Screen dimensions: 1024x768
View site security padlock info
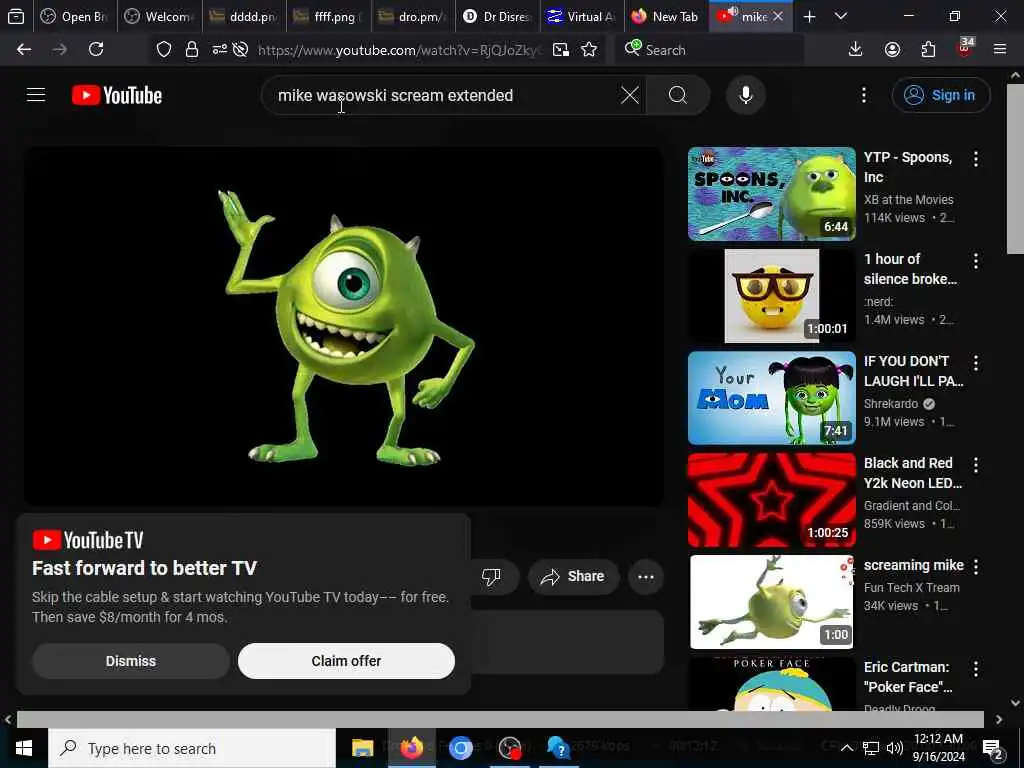point(191,50)
